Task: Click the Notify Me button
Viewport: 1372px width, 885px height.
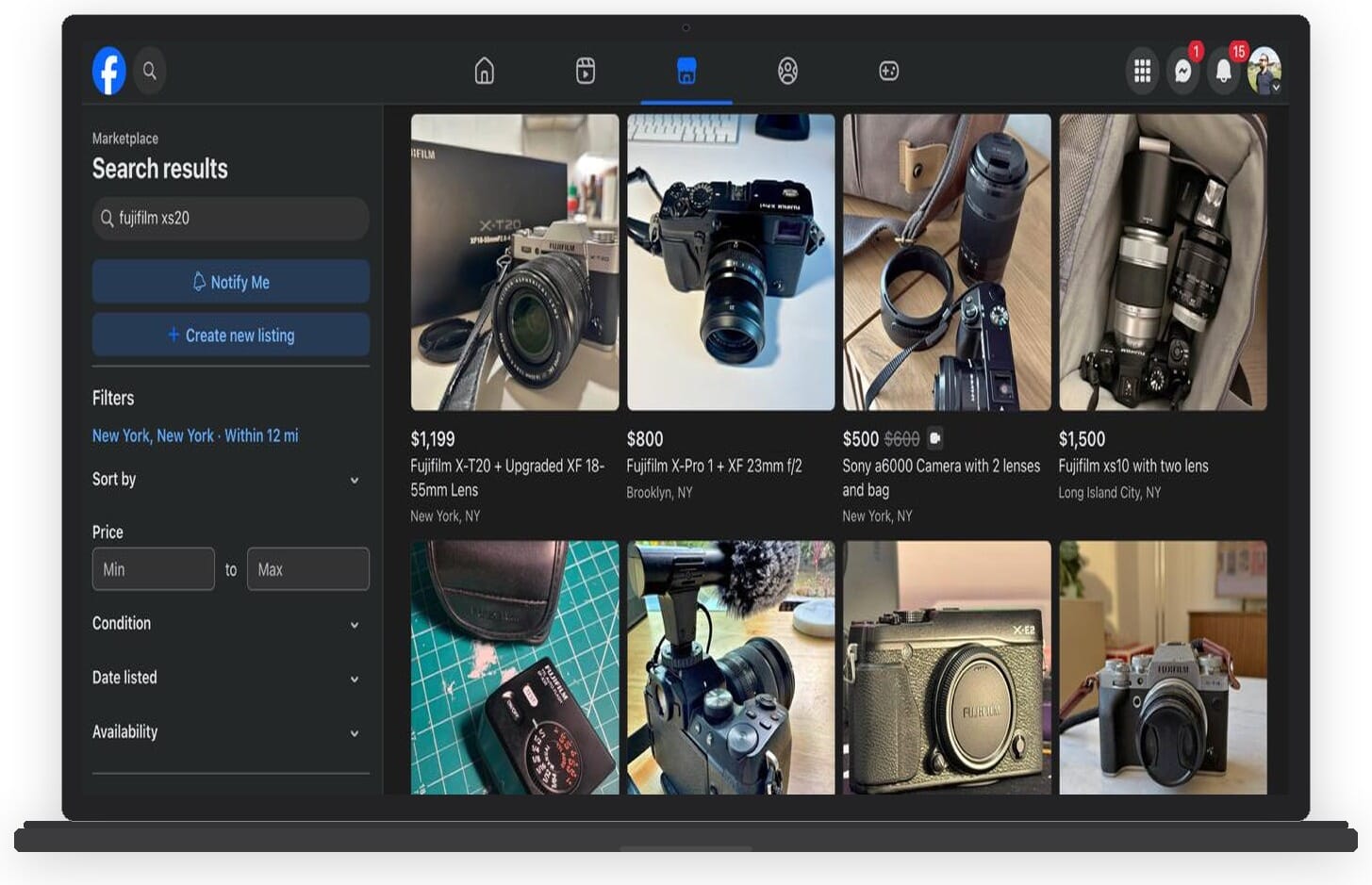Action: tap(231, 282)
